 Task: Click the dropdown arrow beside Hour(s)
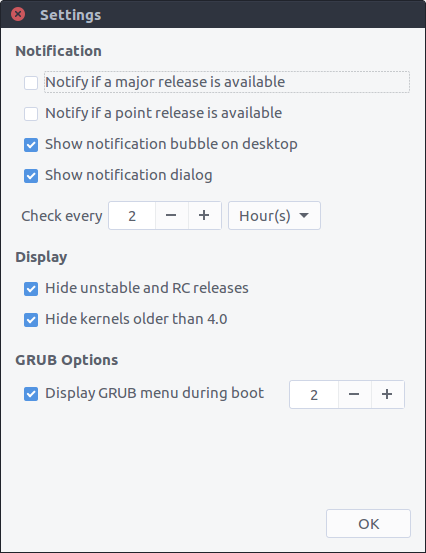[x=304, y=215]
